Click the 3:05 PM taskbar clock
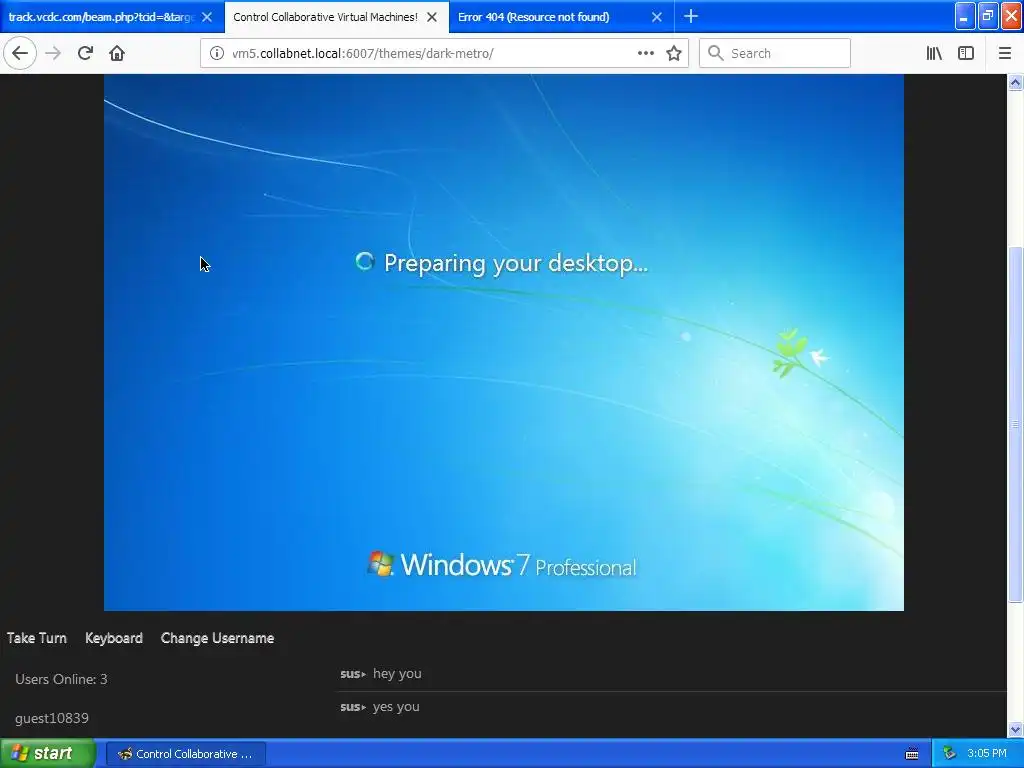 click(x=987, y=754)
